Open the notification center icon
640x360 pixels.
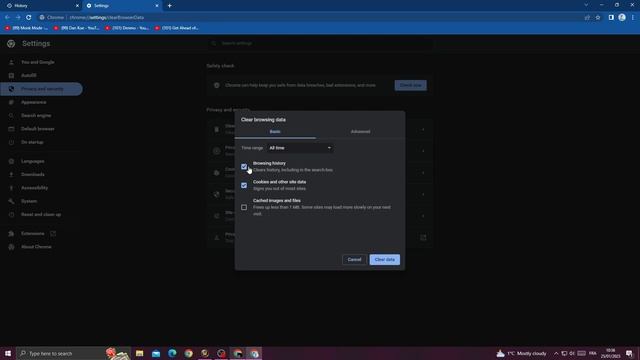(x=629, y=353)
